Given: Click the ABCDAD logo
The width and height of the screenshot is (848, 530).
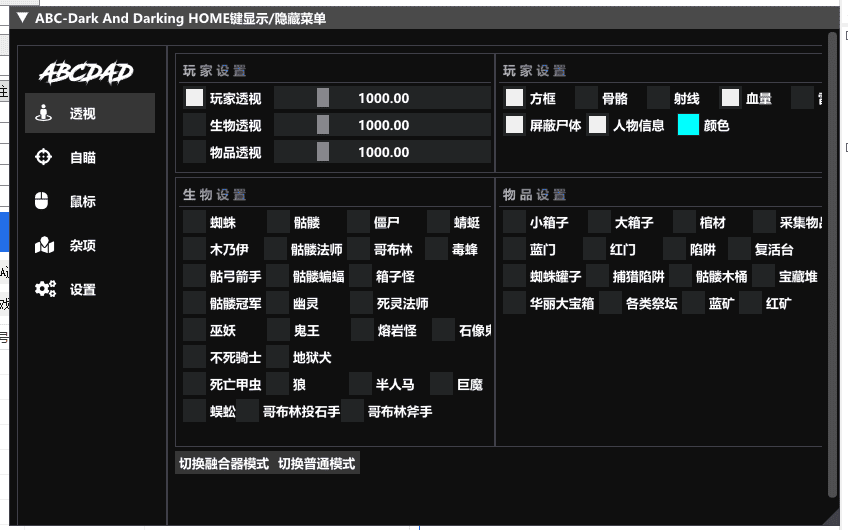Looking at the screenshot, I should click(x=86, y=73).
